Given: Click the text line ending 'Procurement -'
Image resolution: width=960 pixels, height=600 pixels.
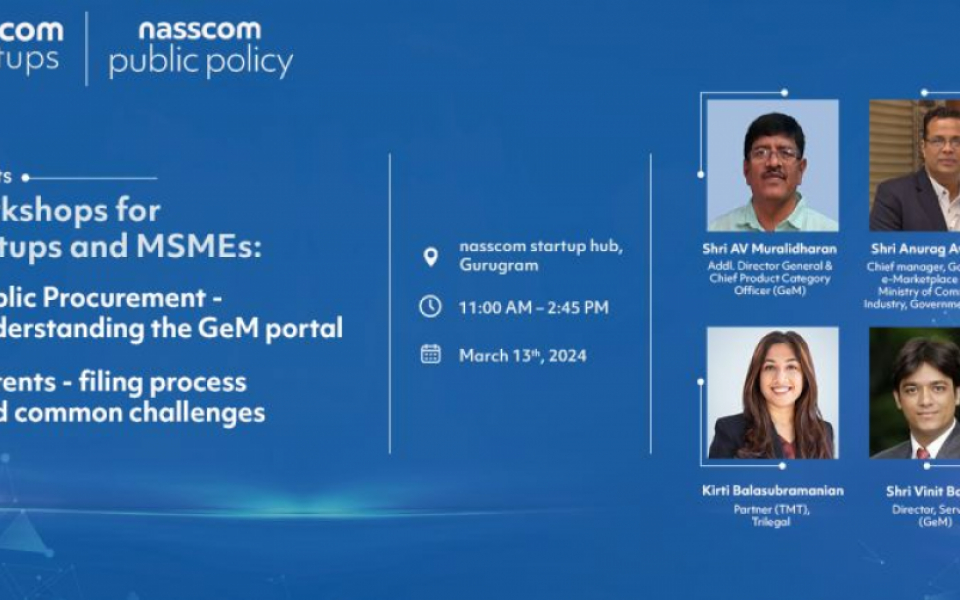Looking at the screenshot, I should pyautogui.click(x=111, y=298).
